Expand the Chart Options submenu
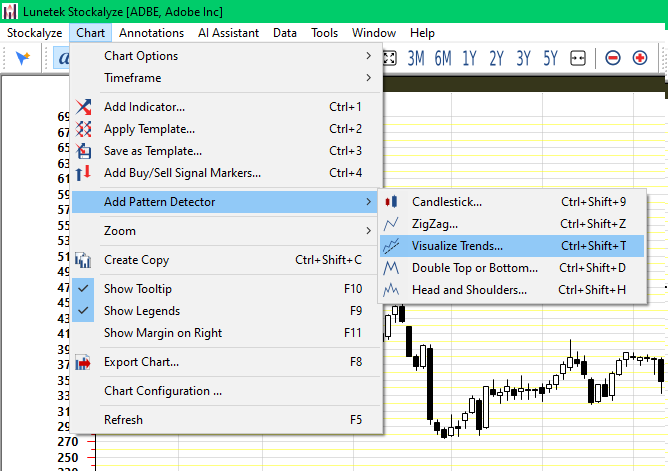 point(227,56)
